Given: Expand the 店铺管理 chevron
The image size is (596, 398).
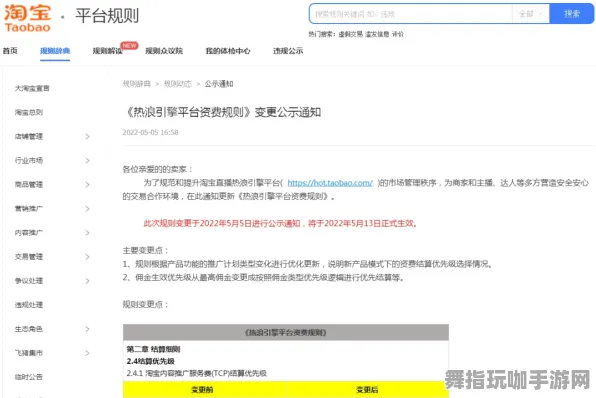Looking at the screenshot, I should [87, 136].
